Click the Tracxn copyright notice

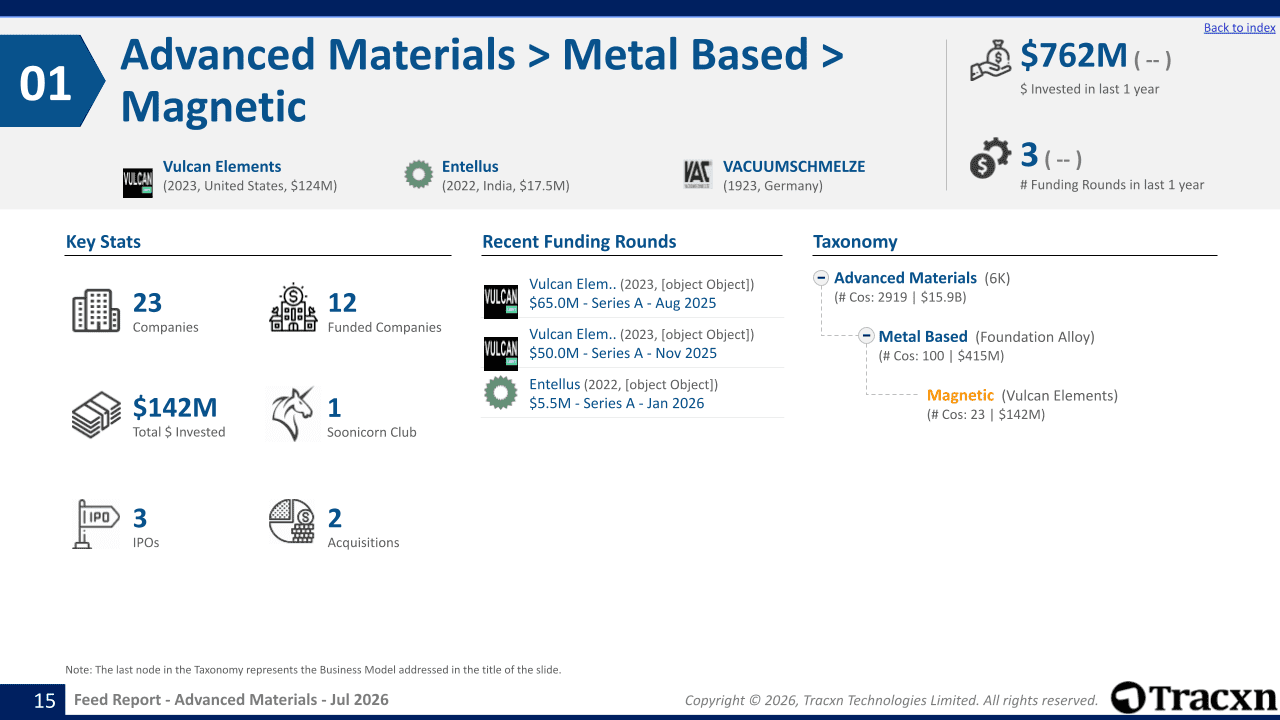click(891, 700)
